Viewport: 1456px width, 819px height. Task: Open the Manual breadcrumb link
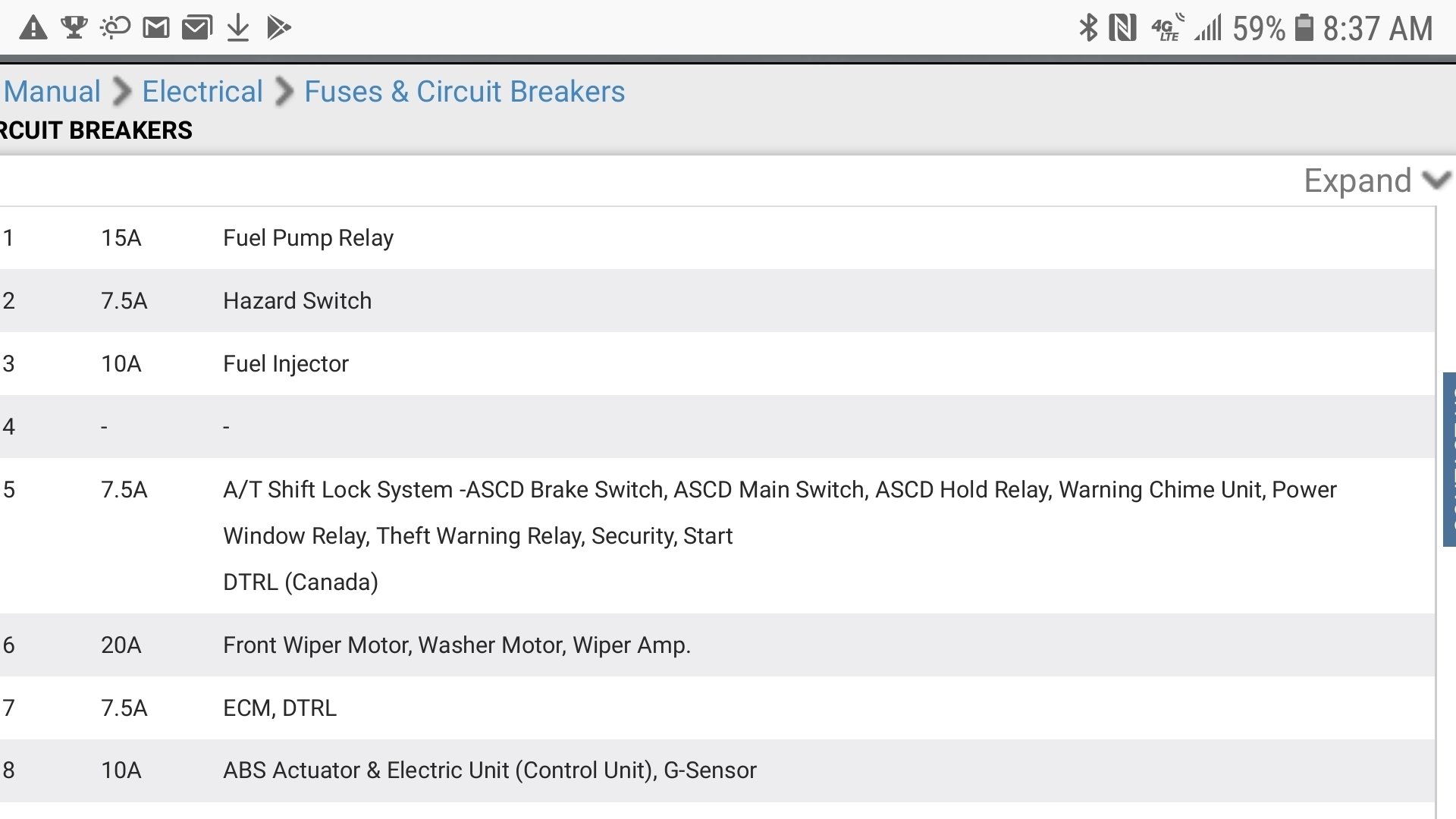click(x=52, y=92)
